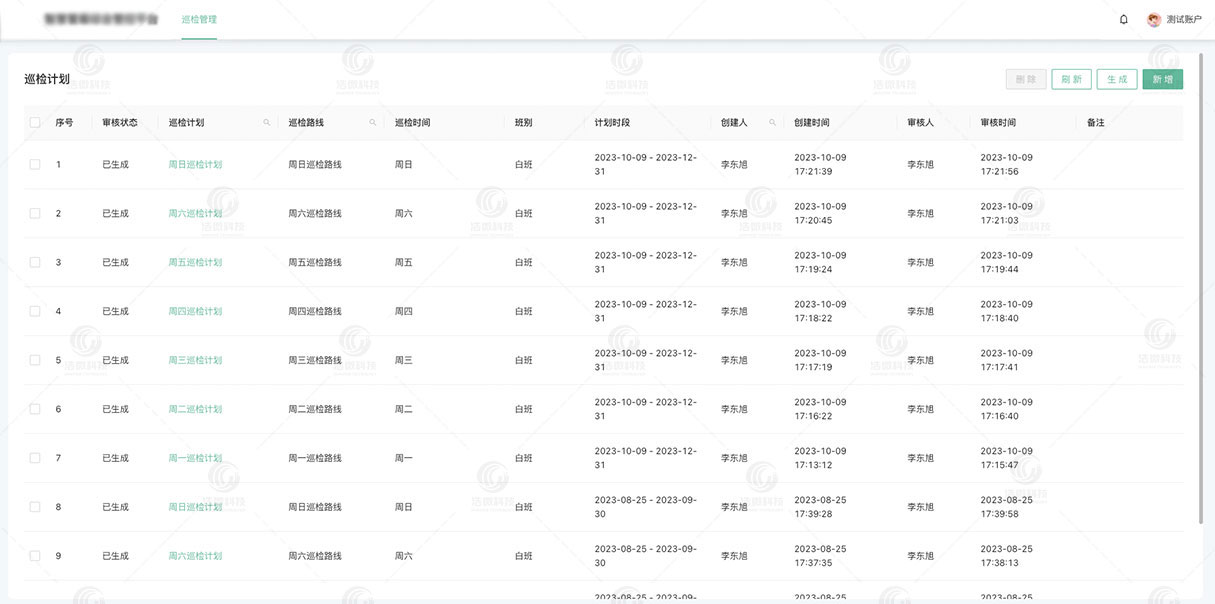Tick the checkbox for row 8
The height and width of the screenshot is (604, 1215).
(35, 507)
